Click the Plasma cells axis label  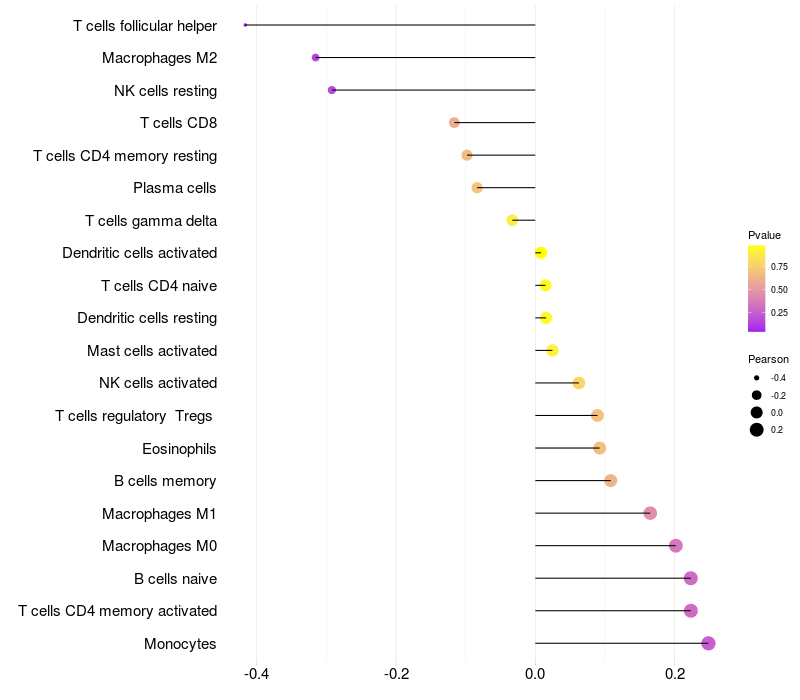(175, 188)
